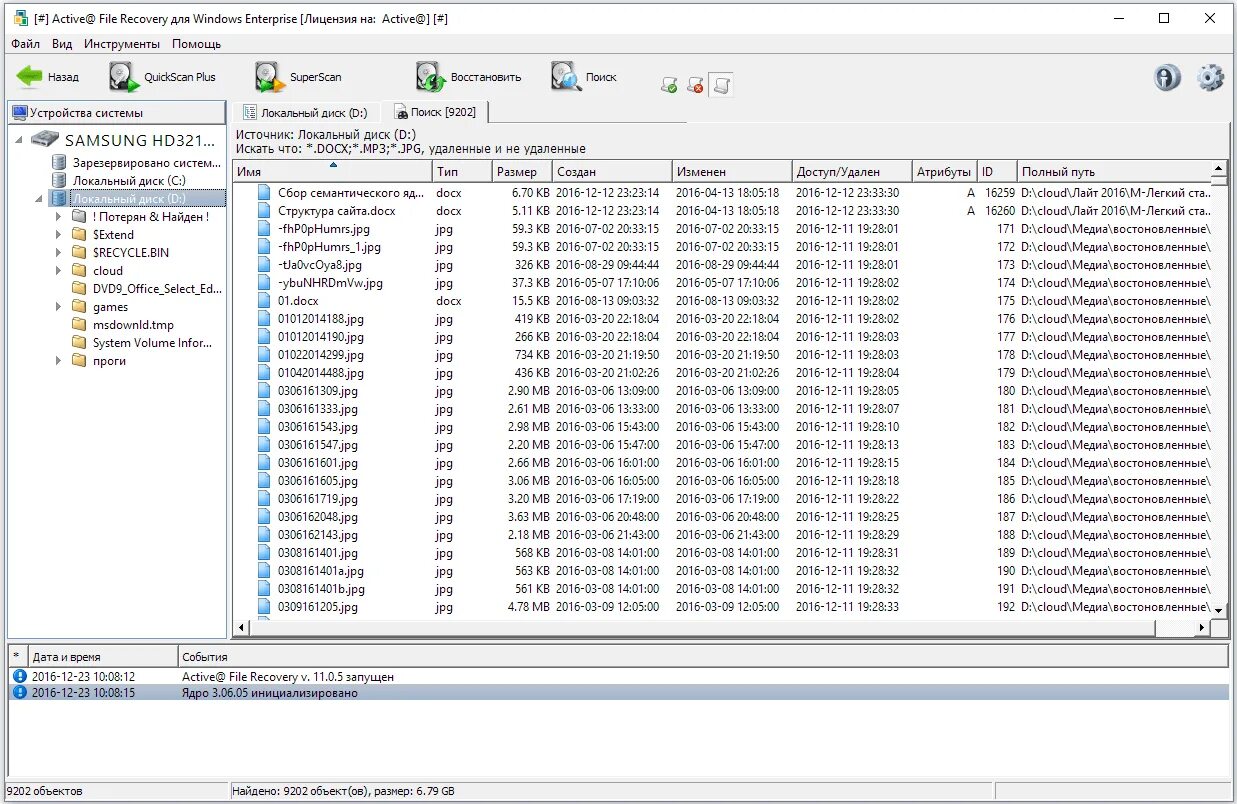Click the file icon of 01.docx
Image resolution: width=1237 pixels, height=804 pixels.
[264, 301]
